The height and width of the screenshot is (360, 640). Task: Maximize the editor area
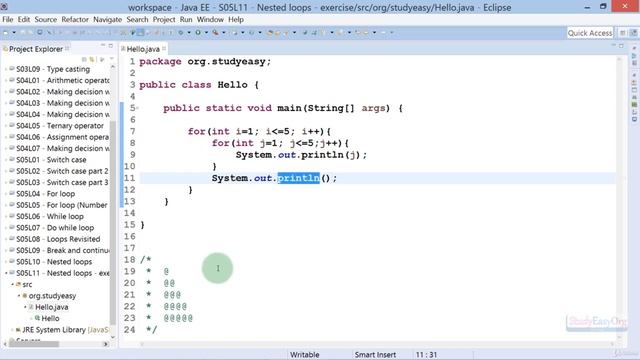[621, 45]
